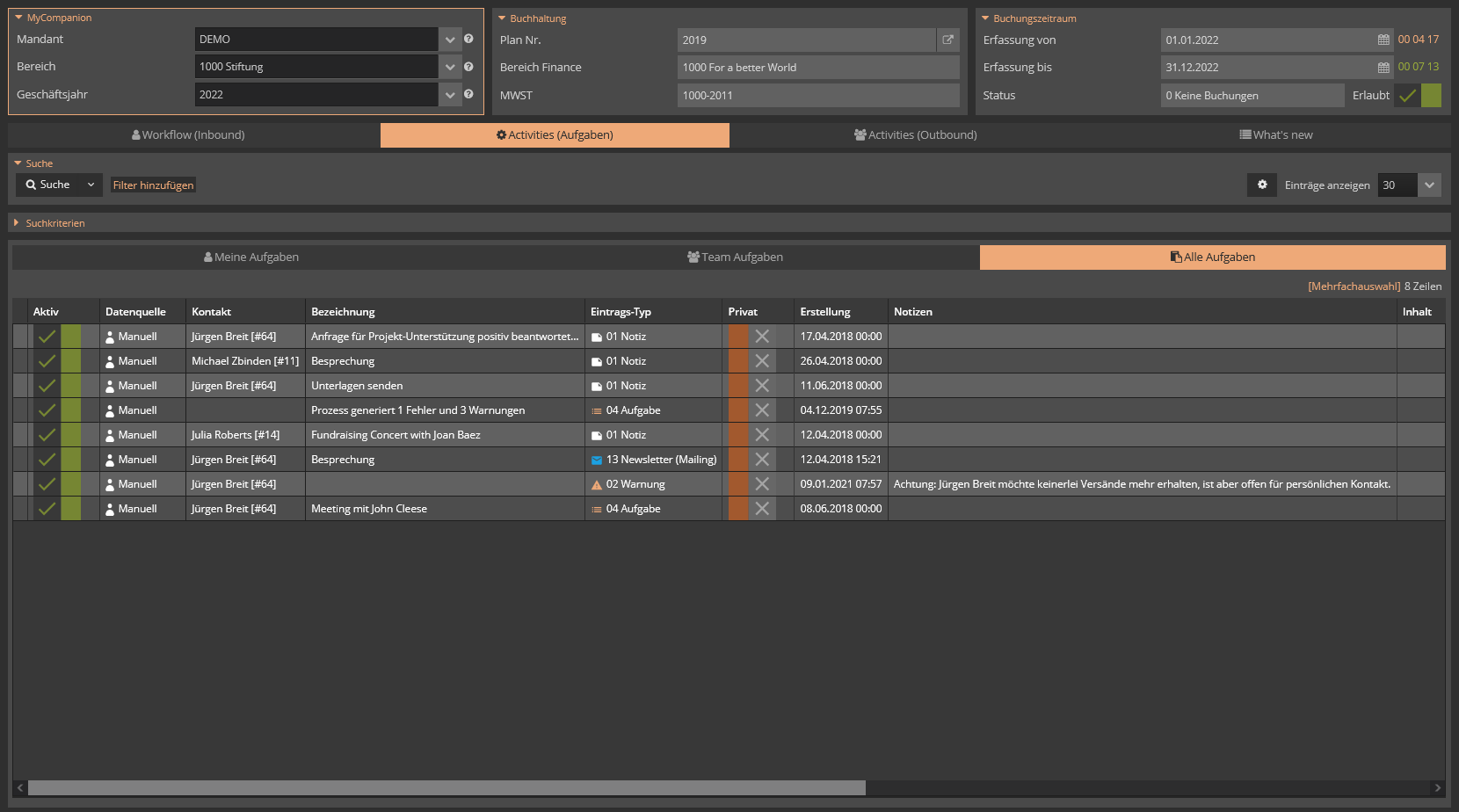This screenshot has height=812, width=1459.
Task: Click the help icon next to Mandant
Action: pos(468,39)
